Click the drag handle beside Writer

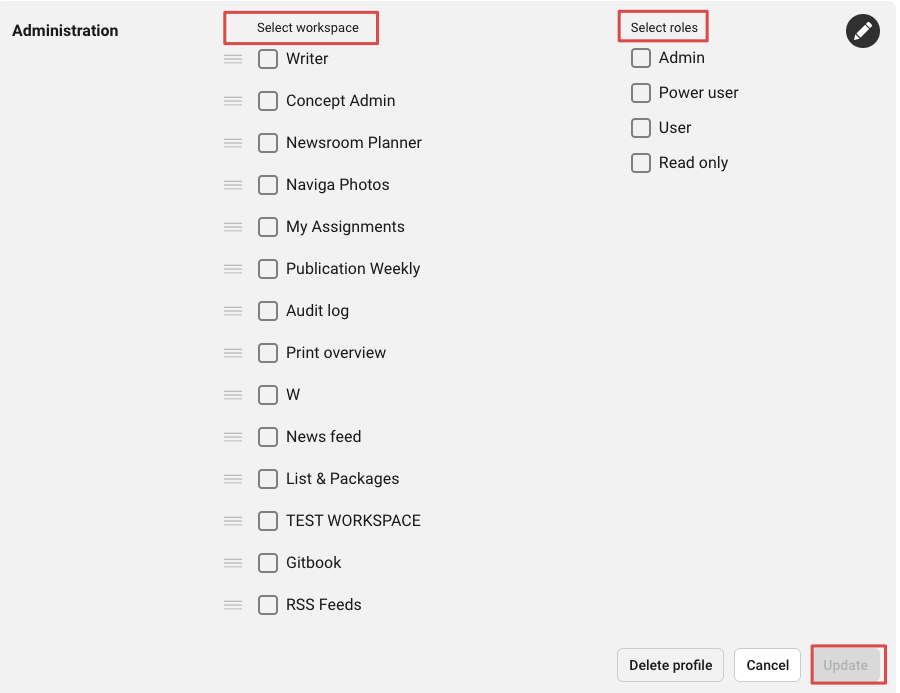[233, 59]
